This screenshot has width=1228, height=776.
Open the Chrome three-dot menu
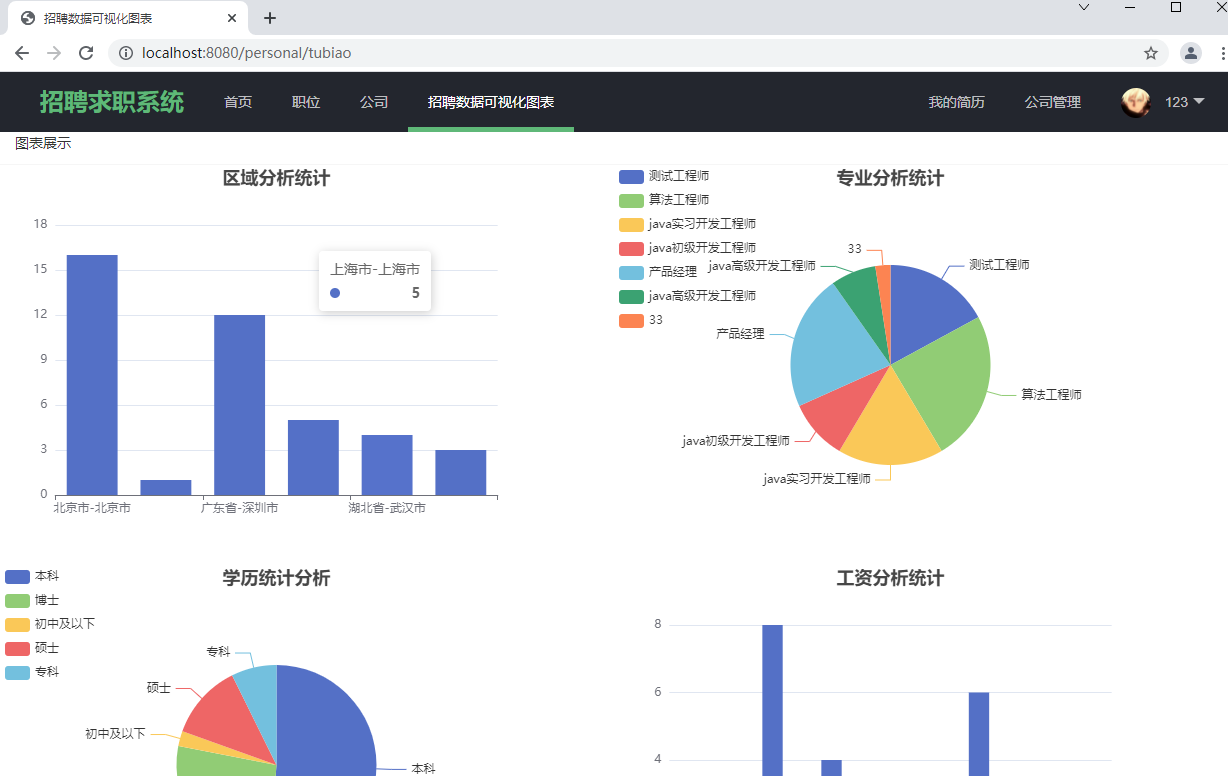(1223, 53)
